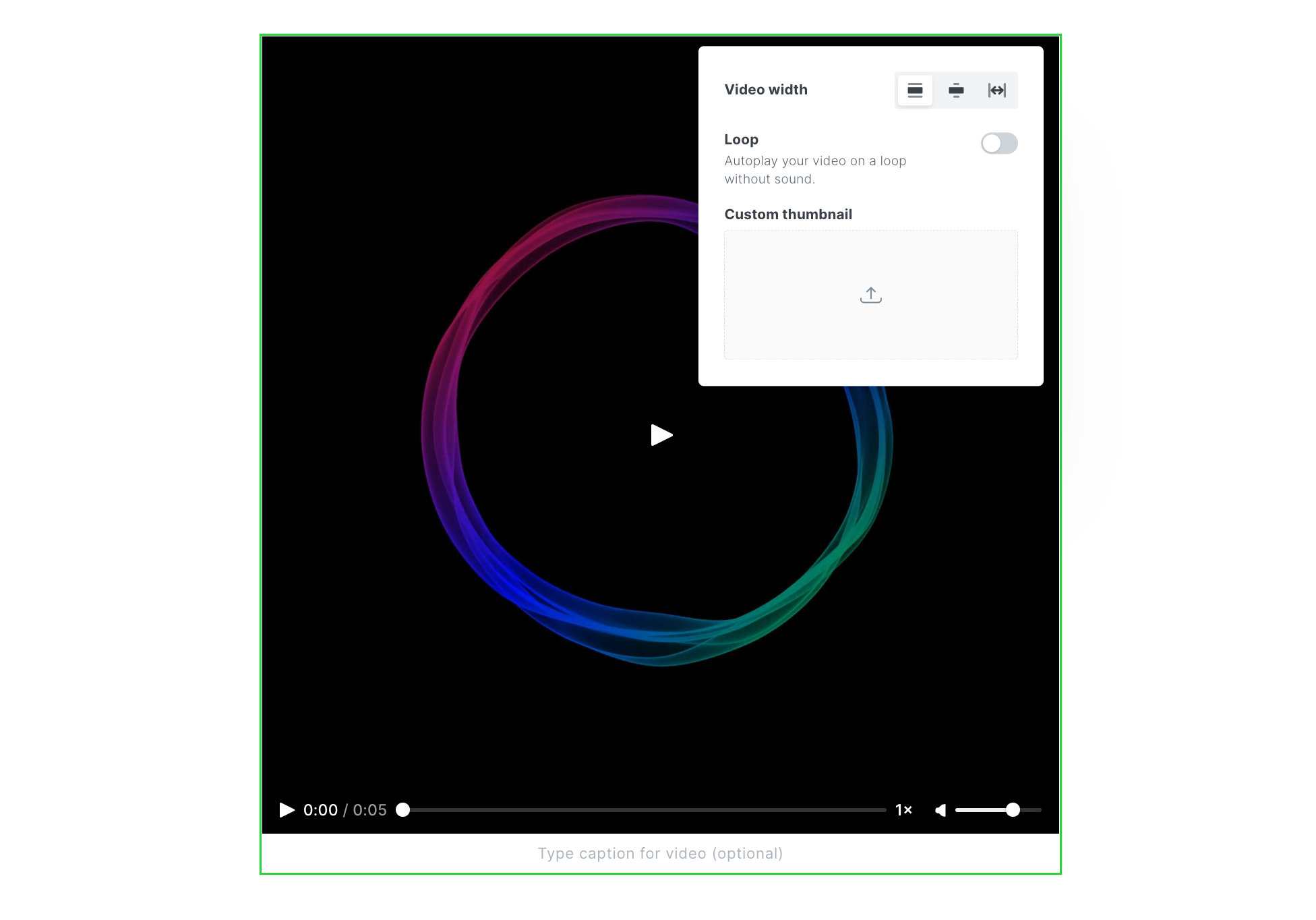Mute the video with the speaker icon

(940, 810)
